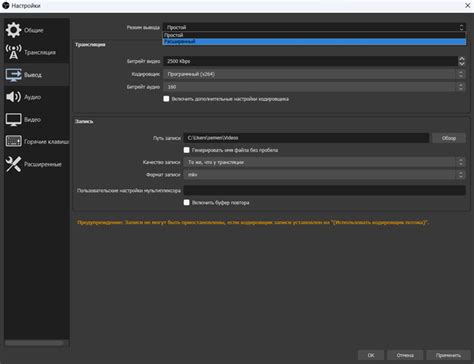Open the Битрейт аудио dropdown

[x=314, y=87]
